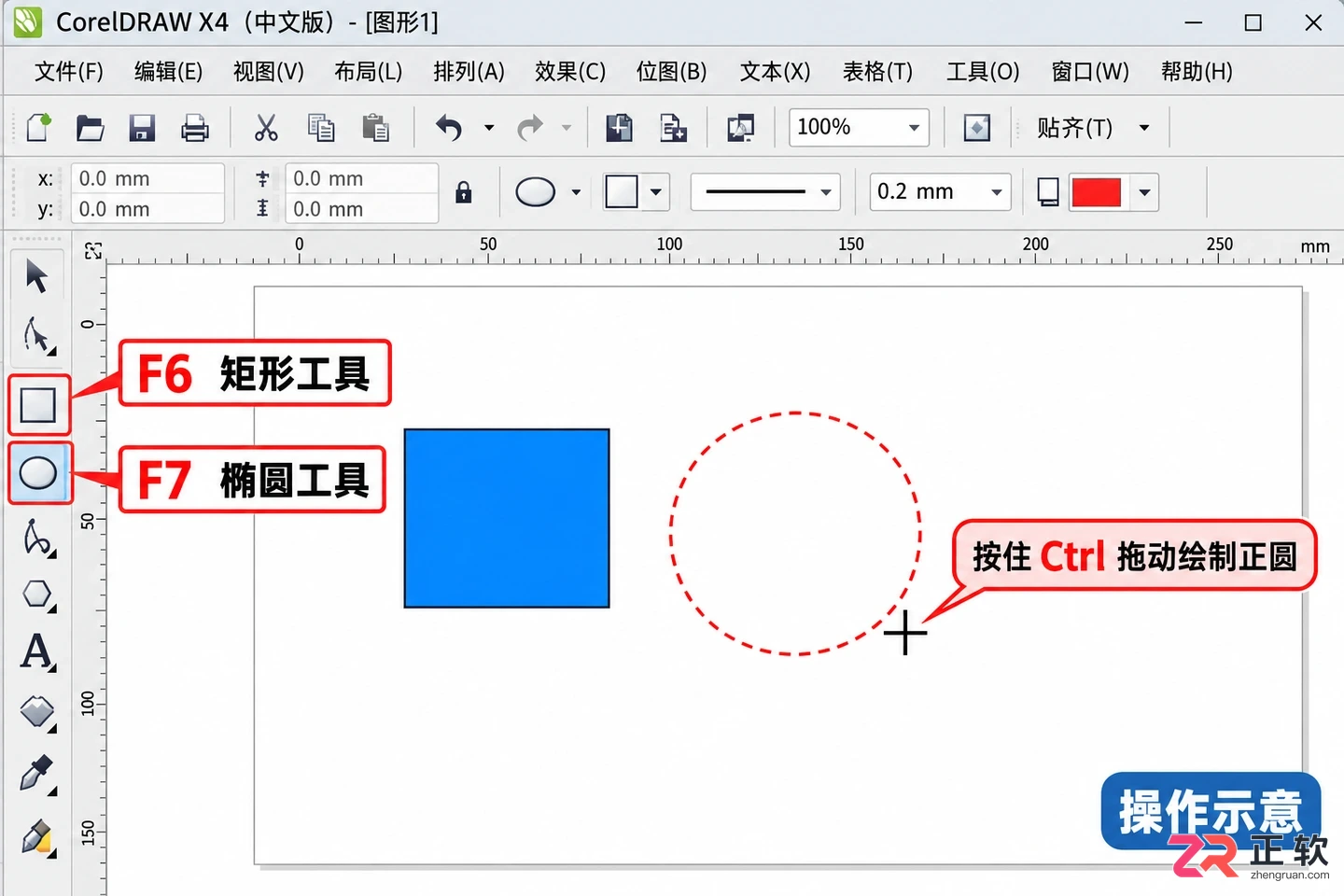Paste from clipboard
This screenshot has width=1344, height=896.
pyautogui.click(x=375, y=127)
